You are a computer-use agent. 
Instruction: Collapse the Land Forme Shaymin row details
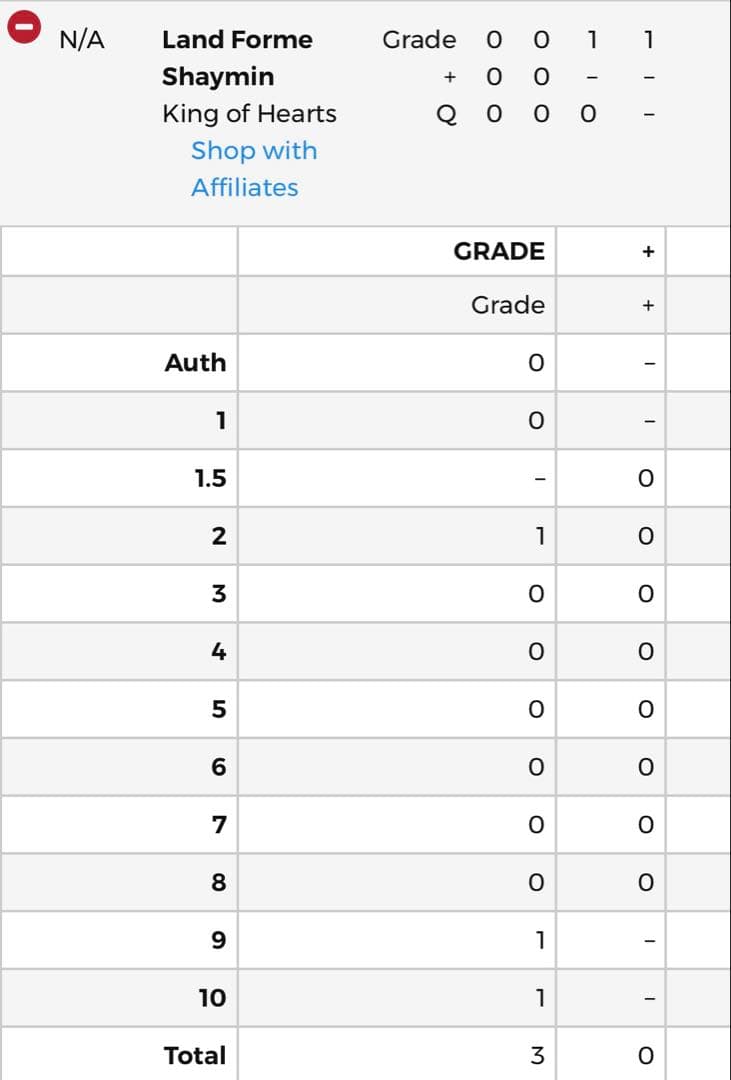point(24,27)
